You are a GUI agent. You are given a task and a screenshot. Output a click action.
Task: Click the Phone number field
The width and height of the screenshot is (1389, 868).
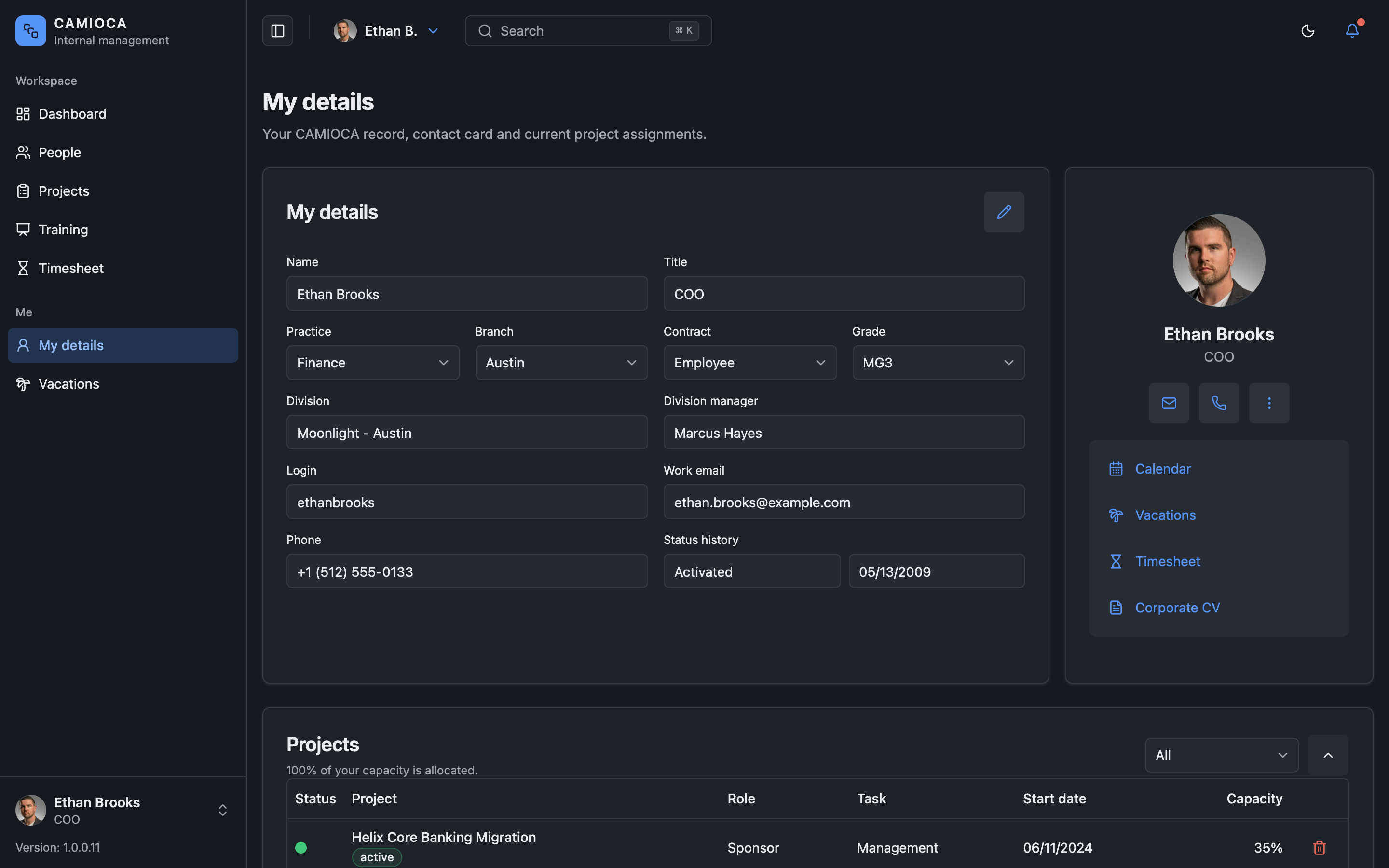(467, 572)
